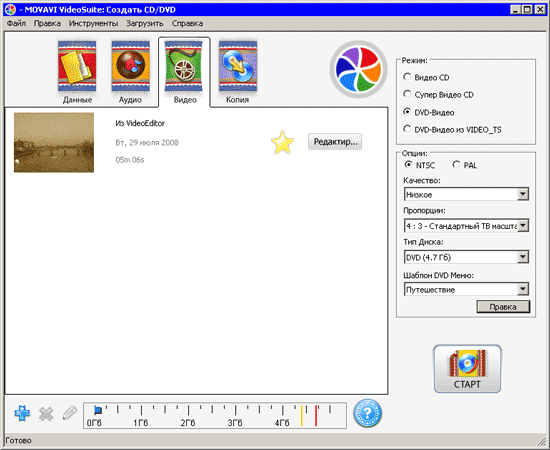This screenshot has height=450, width=550.
Task: Click the date 'Вт, 29 июля 2008'
Action: coord(147,143)
